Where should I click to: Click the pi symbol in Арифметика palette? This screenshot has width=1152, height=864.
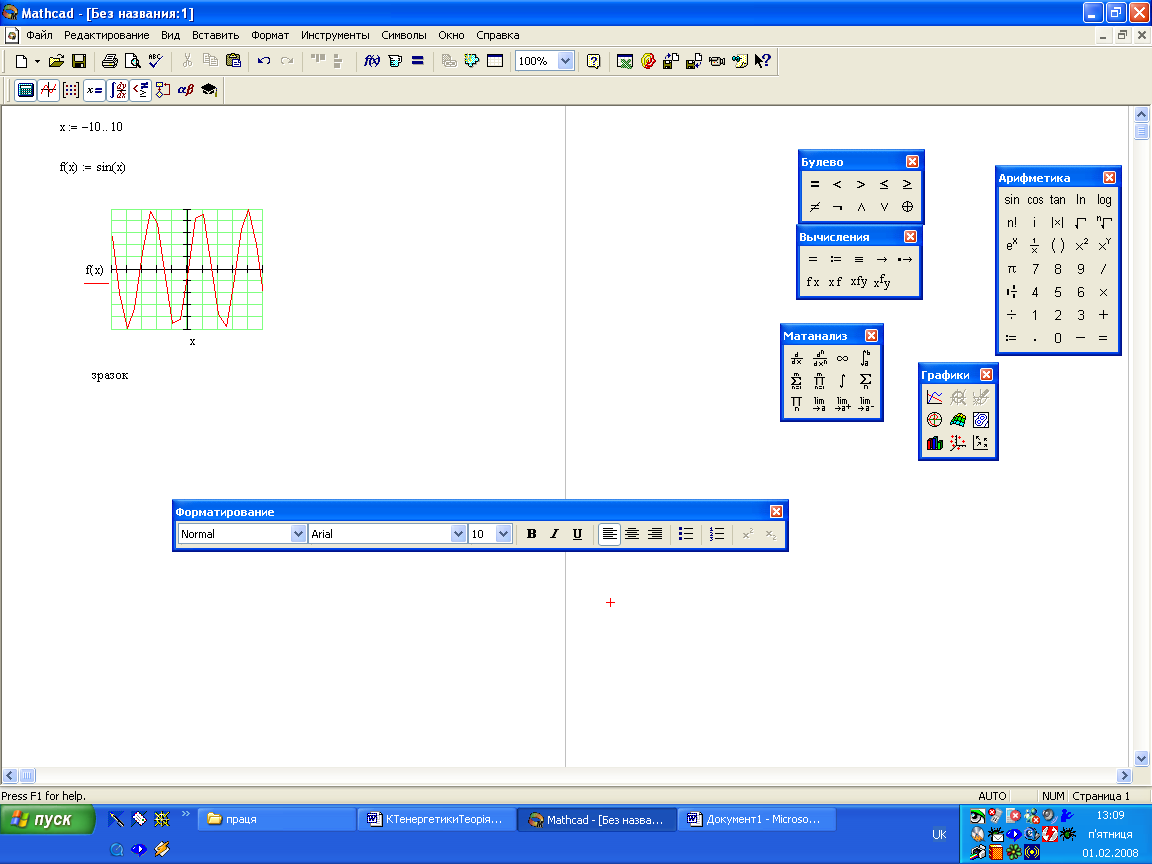click(x=1012, y=269)
